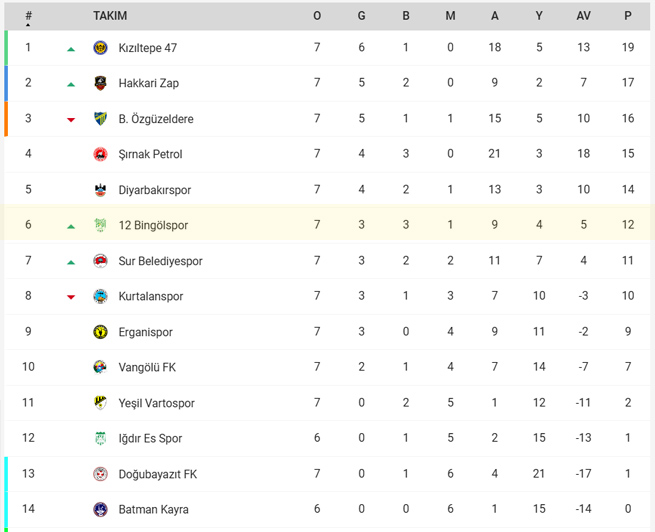Select the Diyarbakırspor club badge
This screenshot has height=532, width=655.
tap(100, 190)
